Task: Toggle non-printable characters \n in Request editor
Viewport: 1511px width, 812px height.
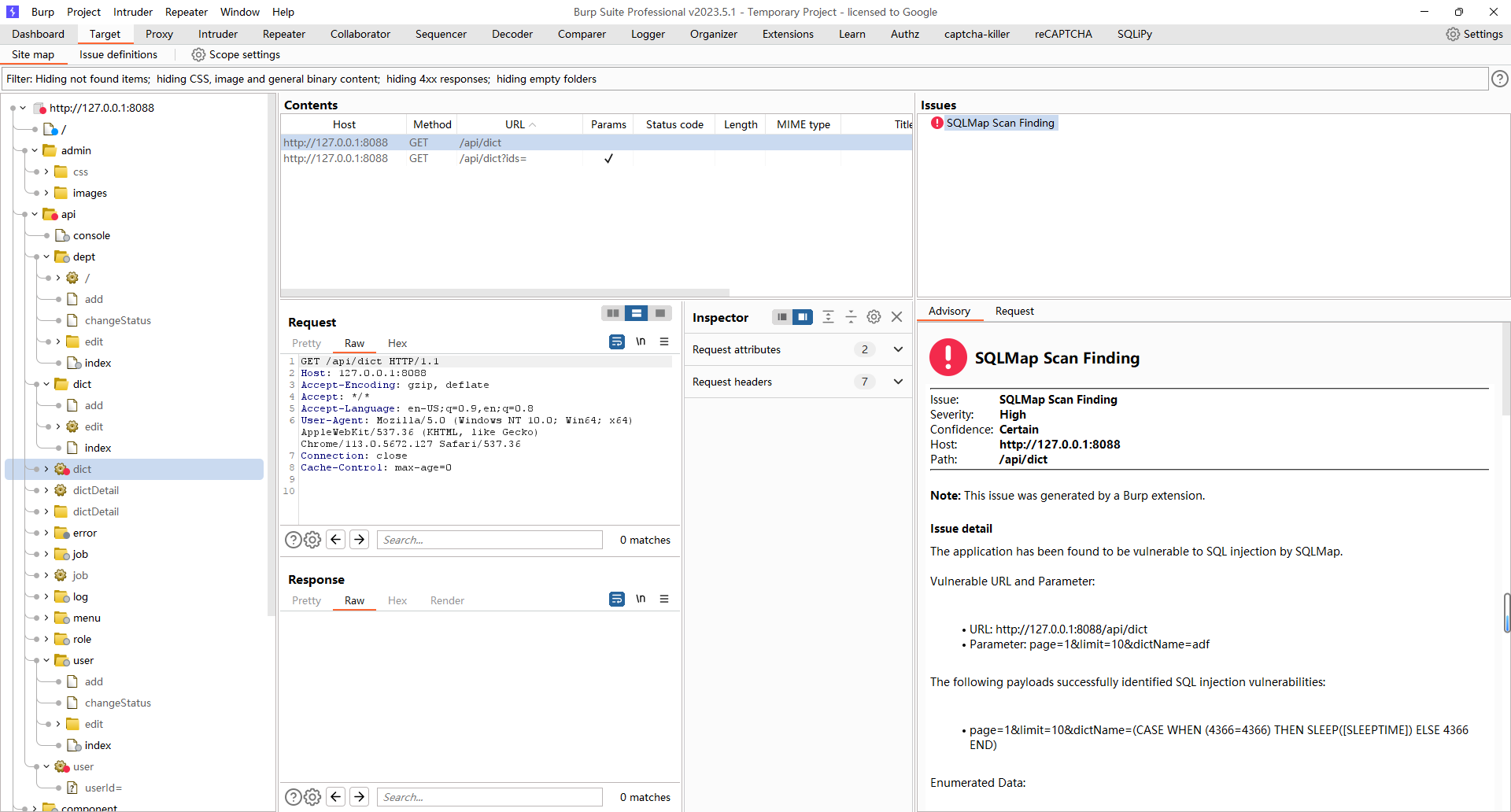Action: pyautogui.click(x=641, y=341)
